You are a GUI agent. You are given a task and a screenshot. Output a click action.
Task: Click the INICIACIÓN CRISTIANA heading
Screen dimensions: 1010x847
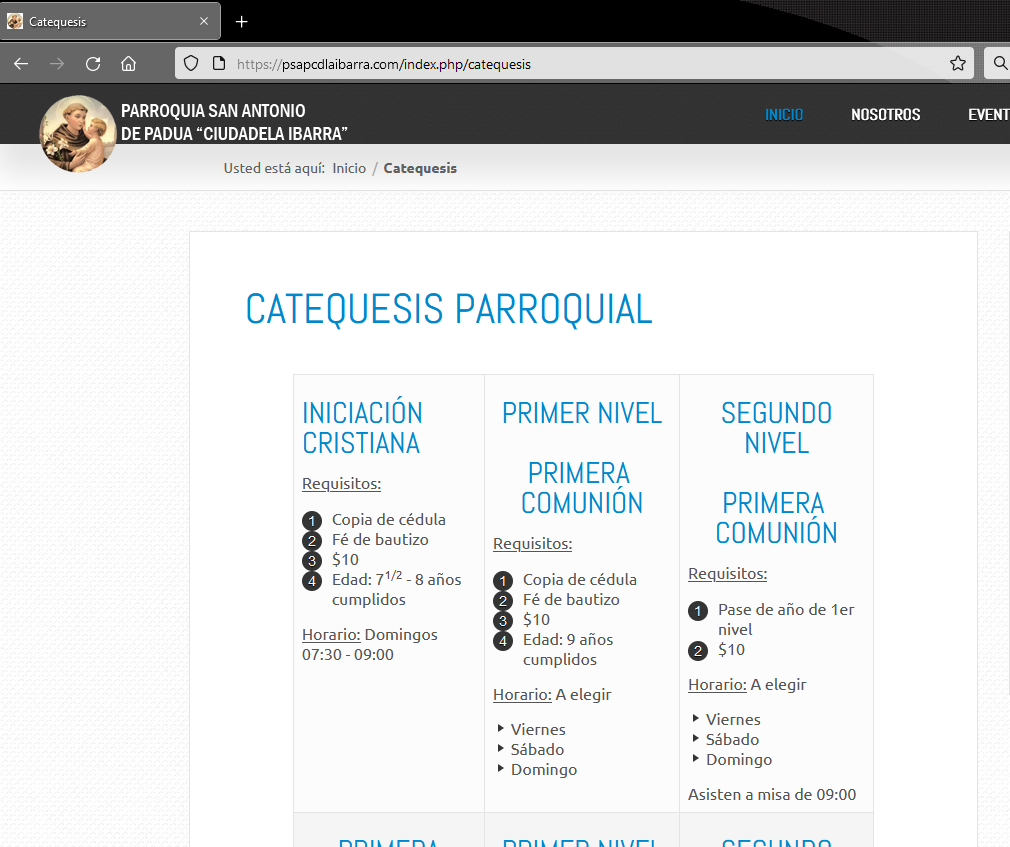(x=362, y=427)
